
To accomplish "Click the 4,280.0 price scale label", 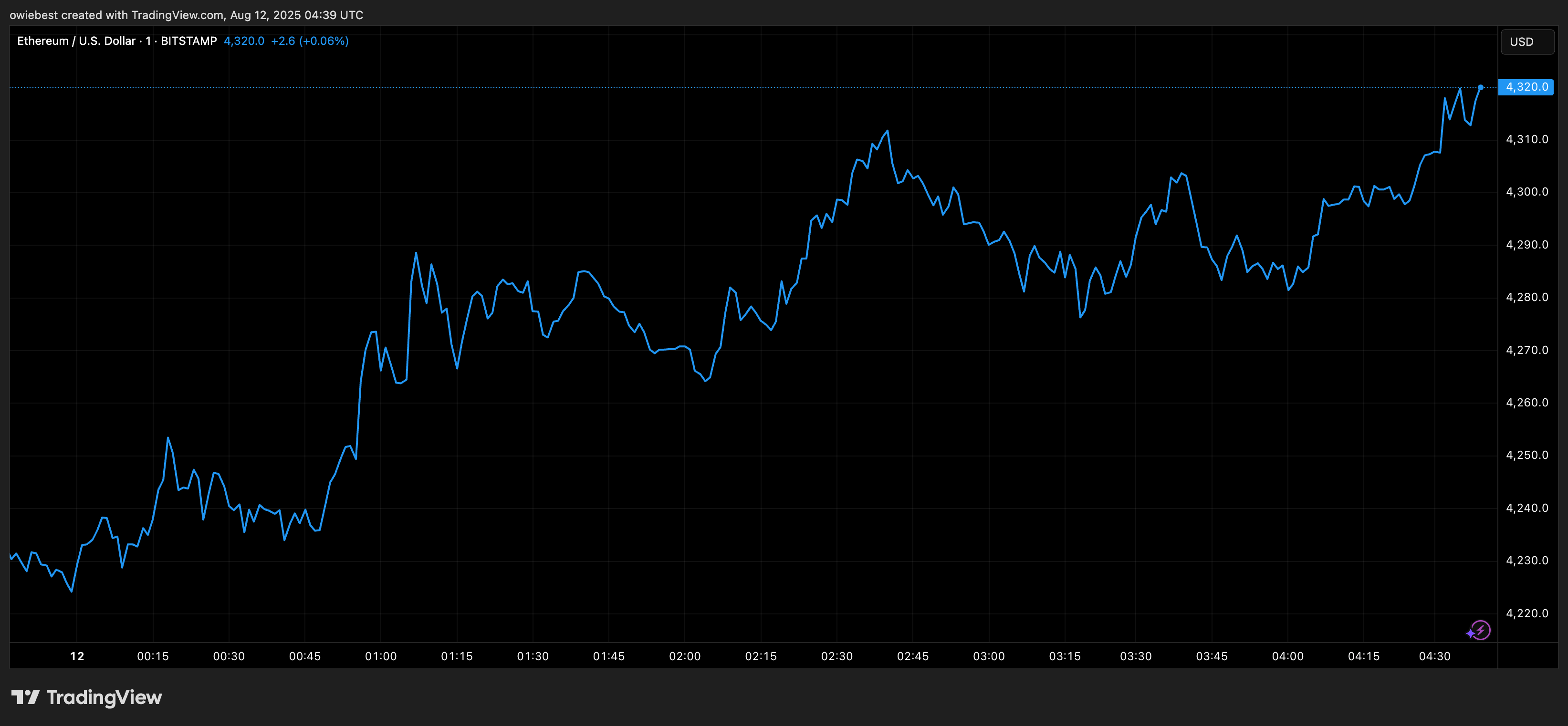I will click(x=1526, y=298).
